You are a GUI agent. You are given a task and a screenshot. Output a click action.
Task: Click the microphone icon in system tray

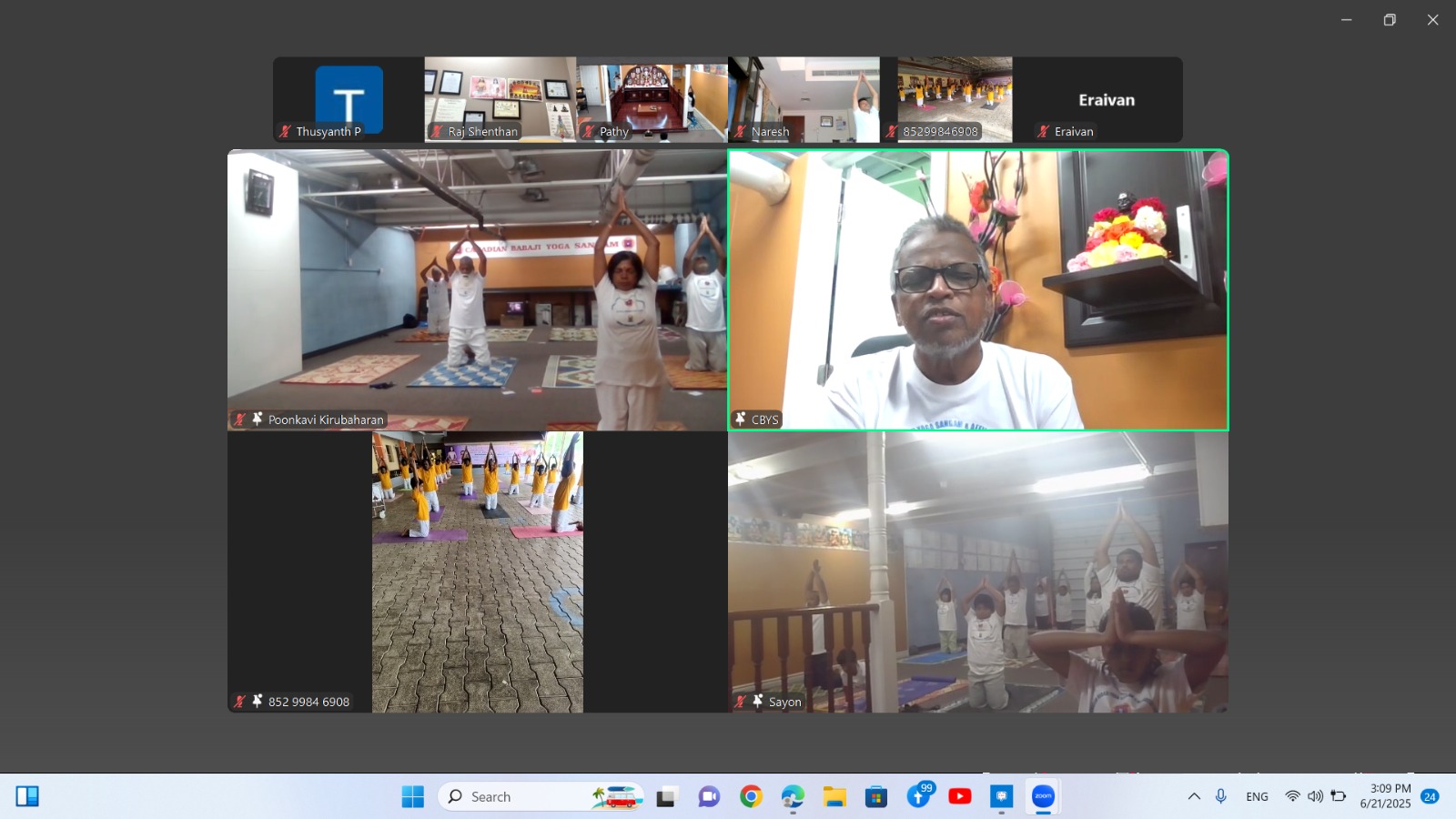[1221, 796]
